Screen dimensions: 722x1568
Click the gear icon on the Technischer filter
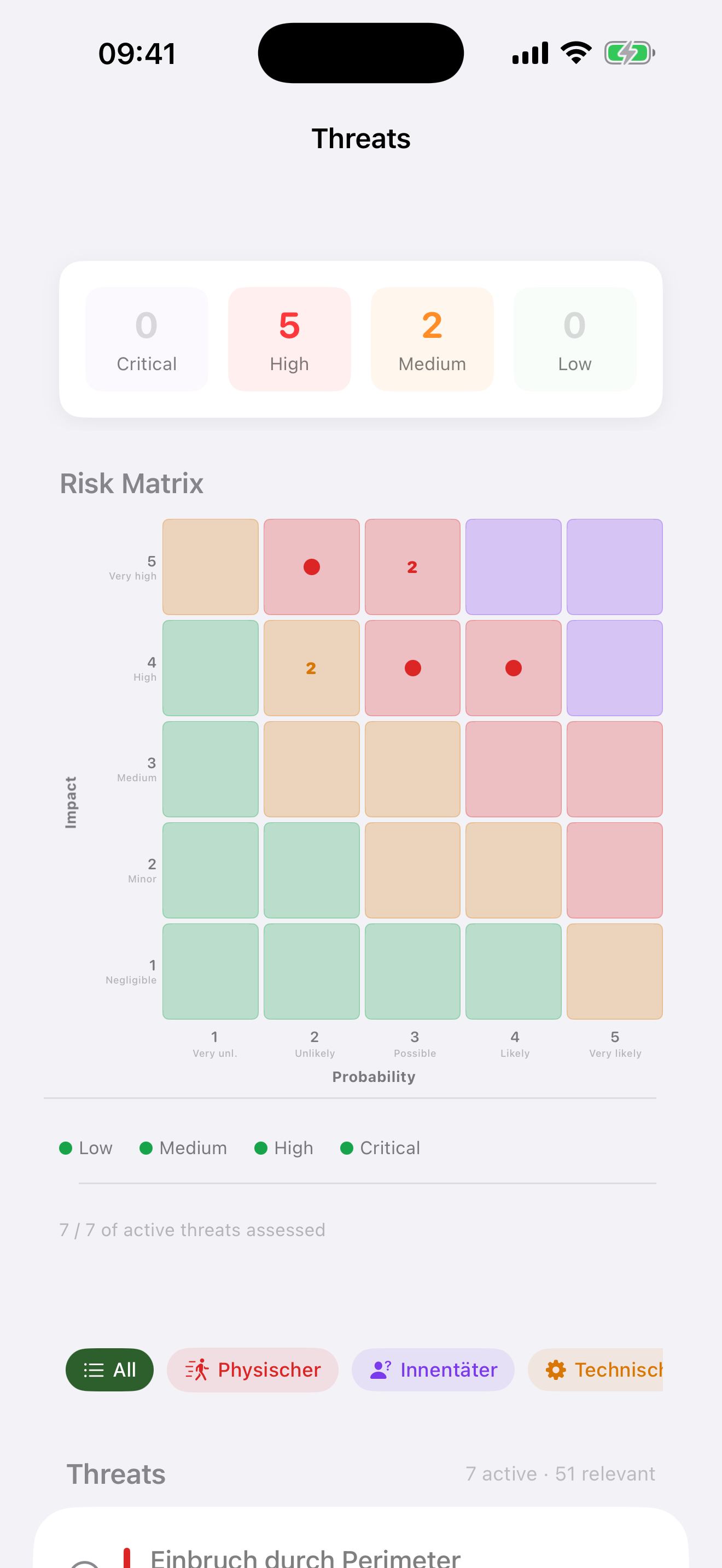coord(556,1370)
